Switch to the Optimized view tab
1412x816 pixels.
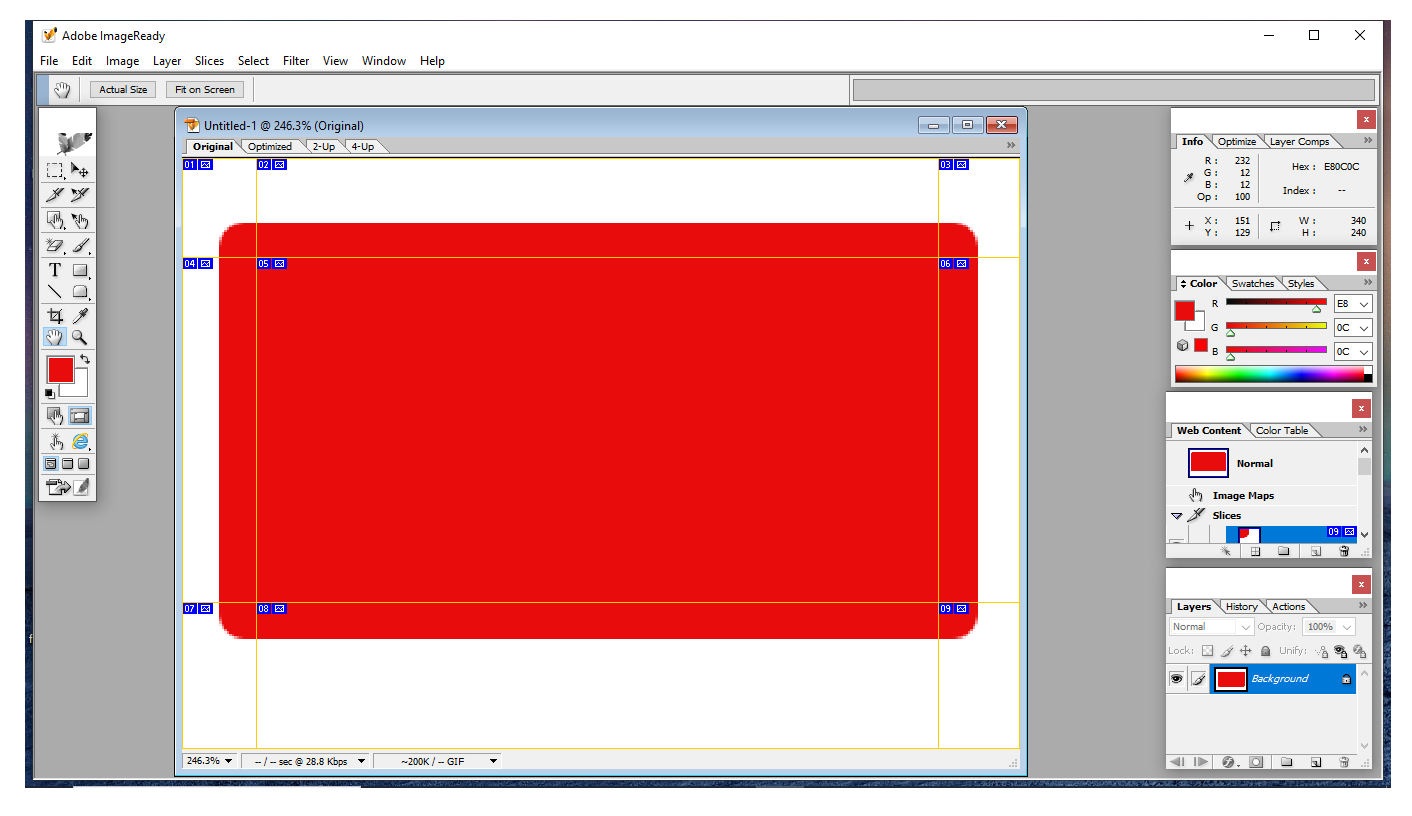tap(270, 147)
